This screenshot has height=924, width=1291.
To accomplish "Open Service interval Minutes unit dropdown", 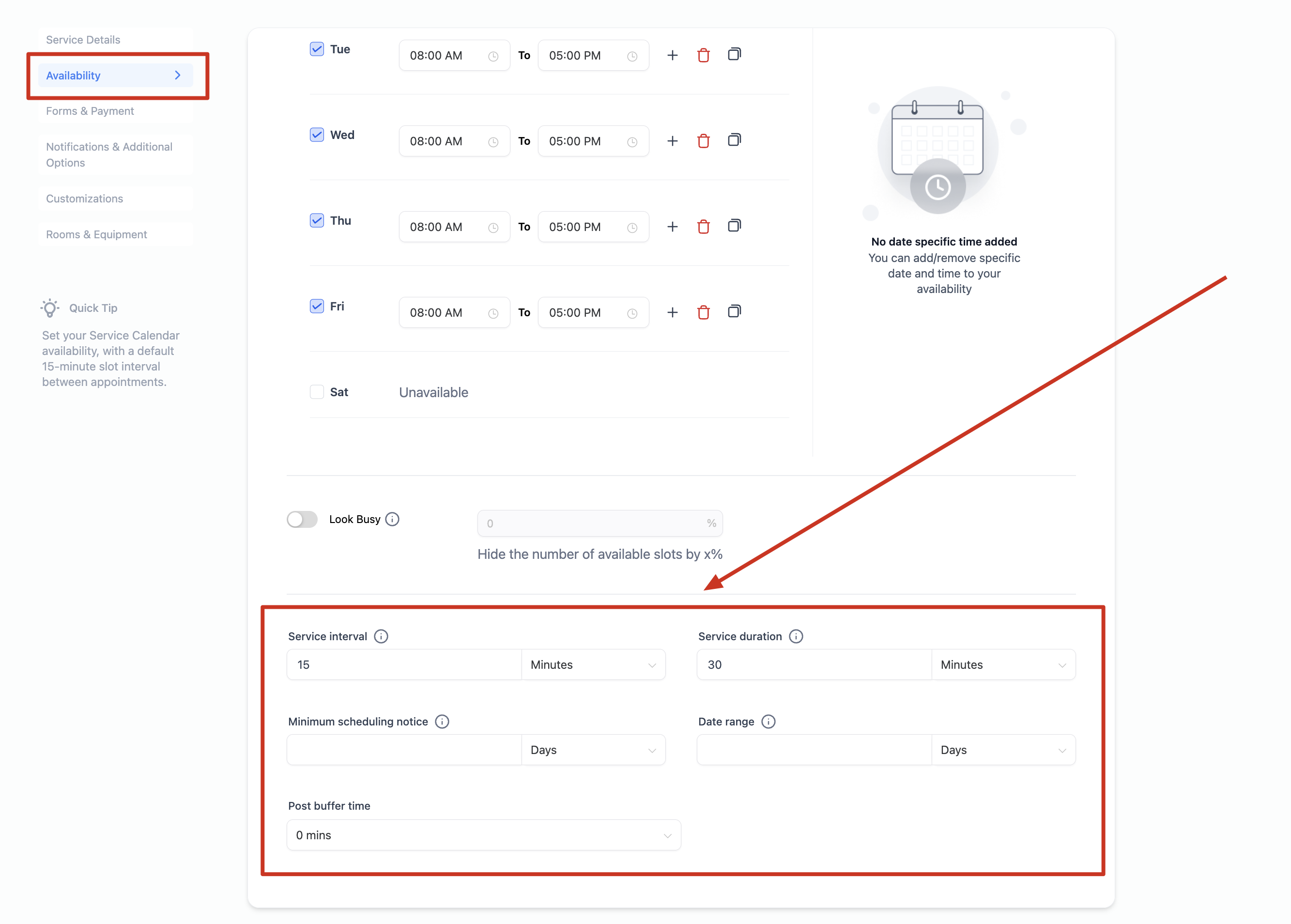I will click(x=593, y=664).
